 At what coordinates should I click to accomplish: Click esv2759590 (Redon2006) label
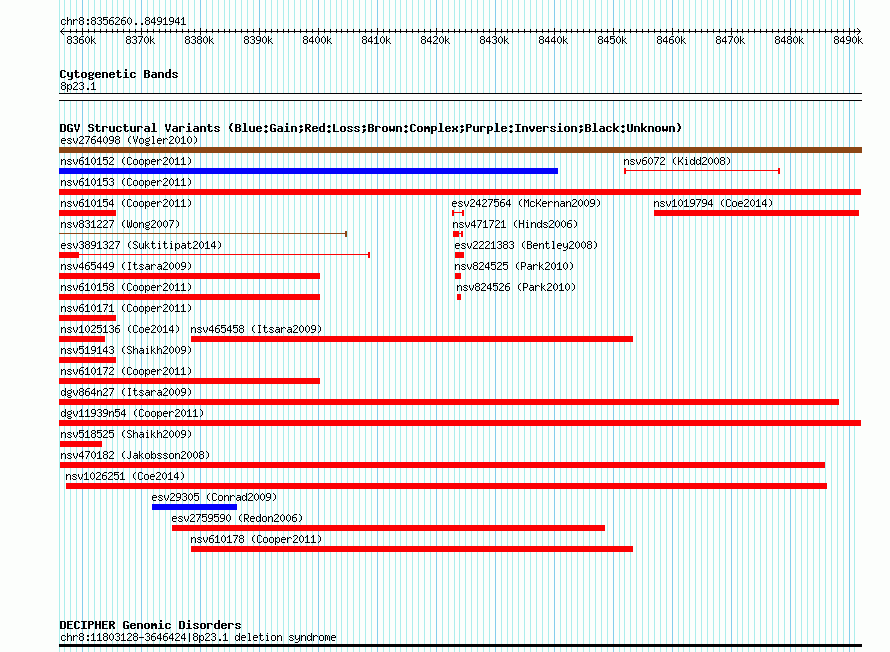tap(237, 518)
